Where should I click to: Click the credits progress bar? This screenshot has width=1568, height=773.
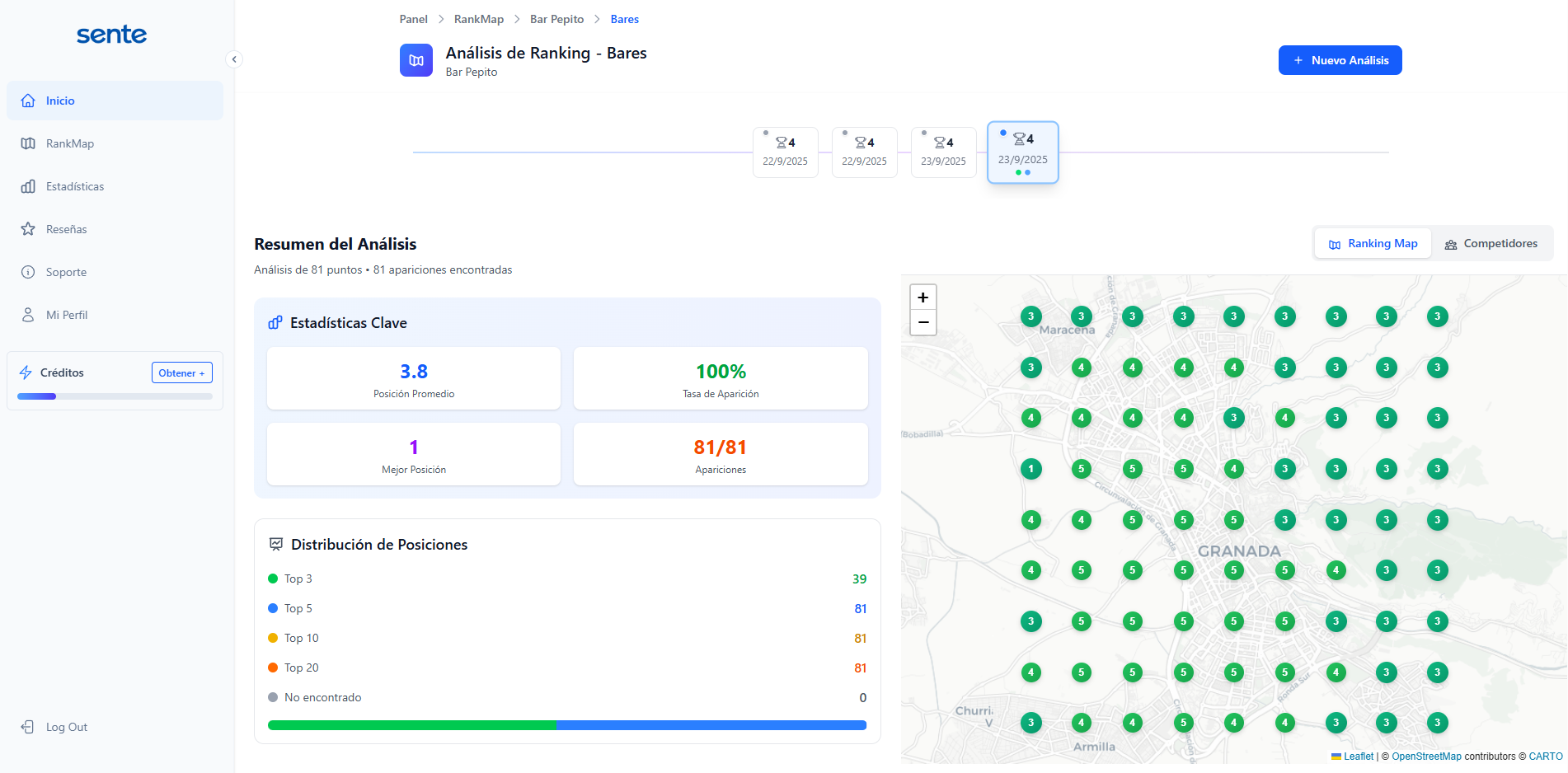click(115, 396)
